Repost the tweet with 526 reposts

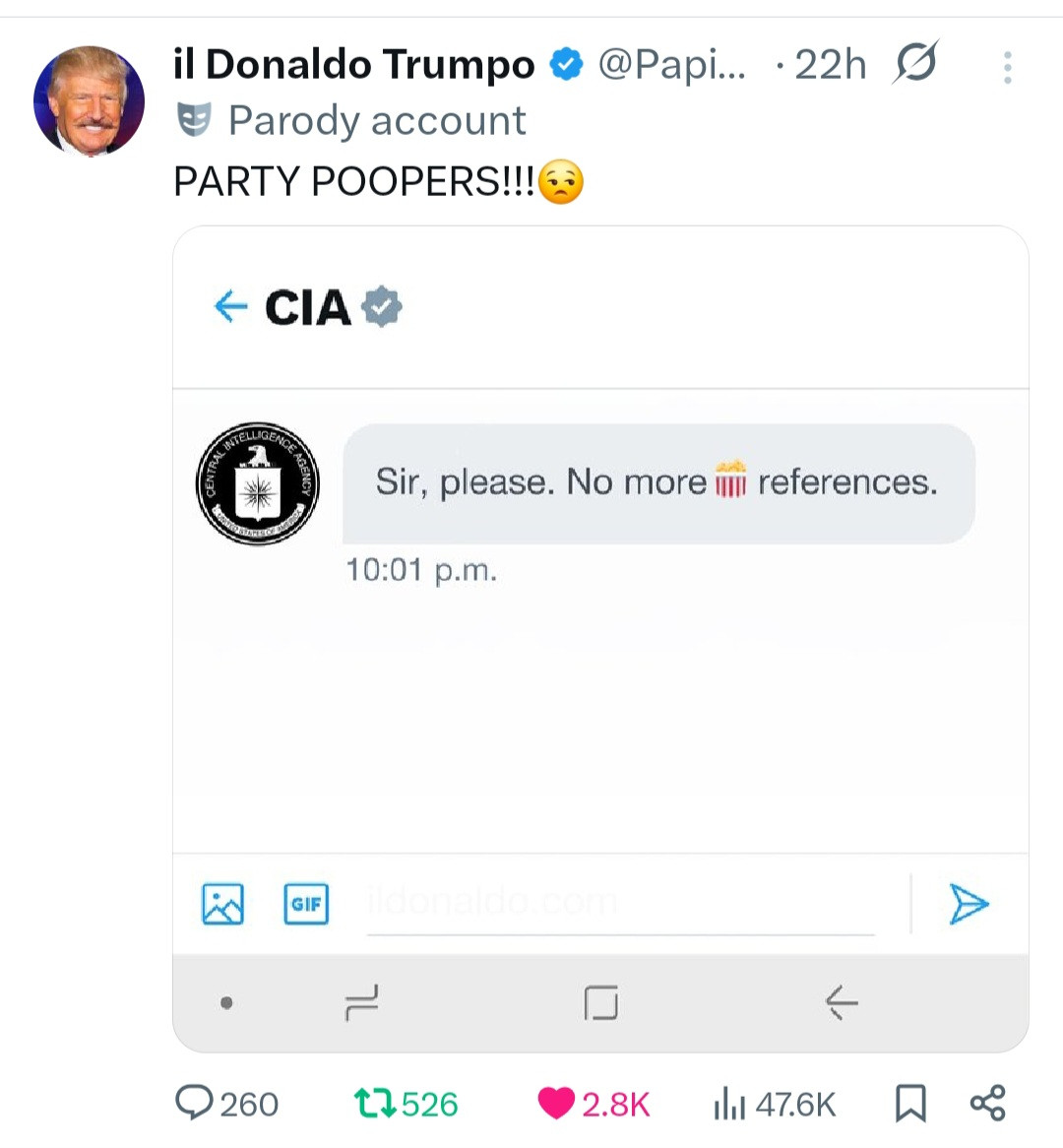pyautogui.click(x=376, y=1103)
